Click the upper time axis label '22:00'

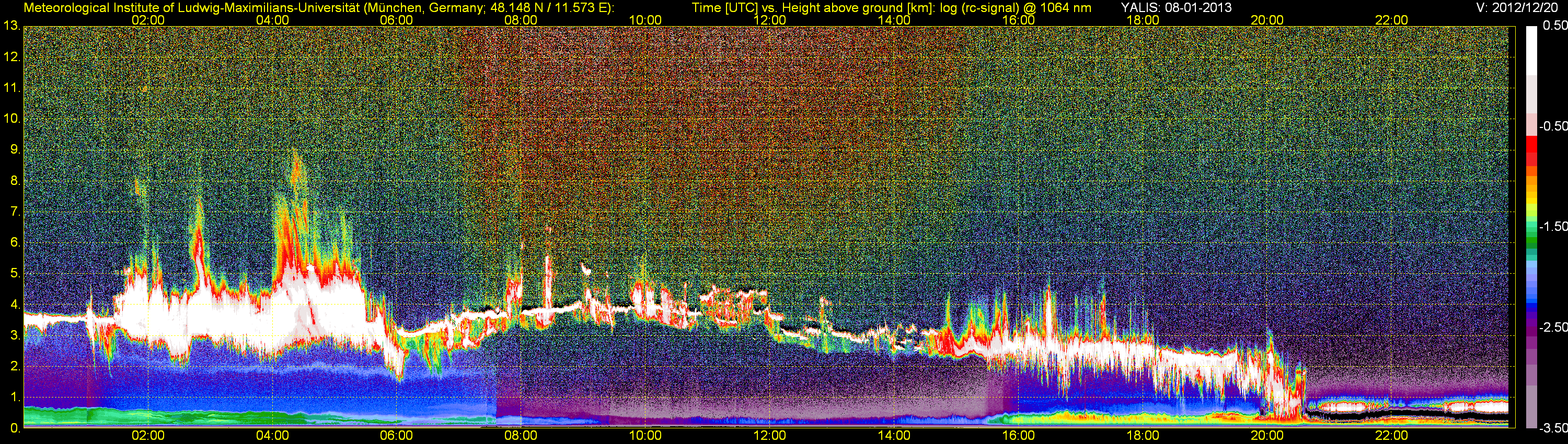[1391, 20]
